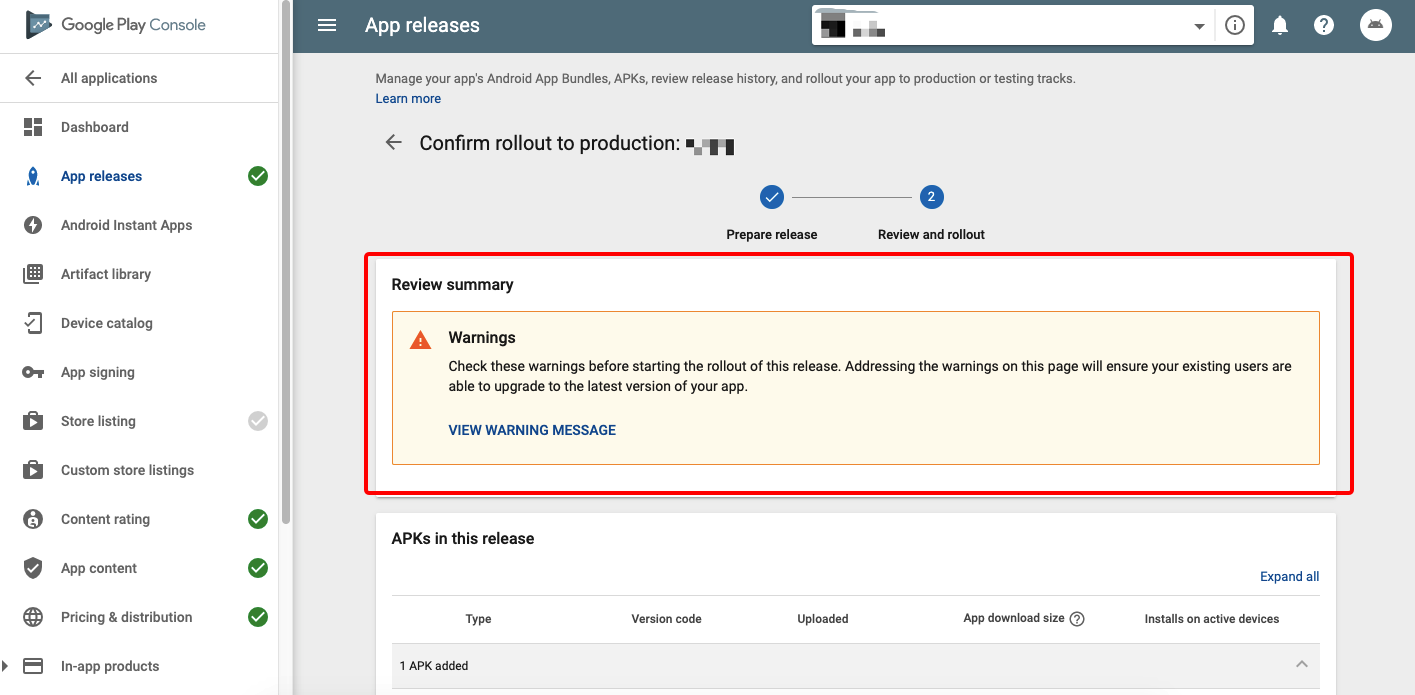Open the account avatar menu
The width and height of the screenshot is (1415, 695).
(1376, 26)
